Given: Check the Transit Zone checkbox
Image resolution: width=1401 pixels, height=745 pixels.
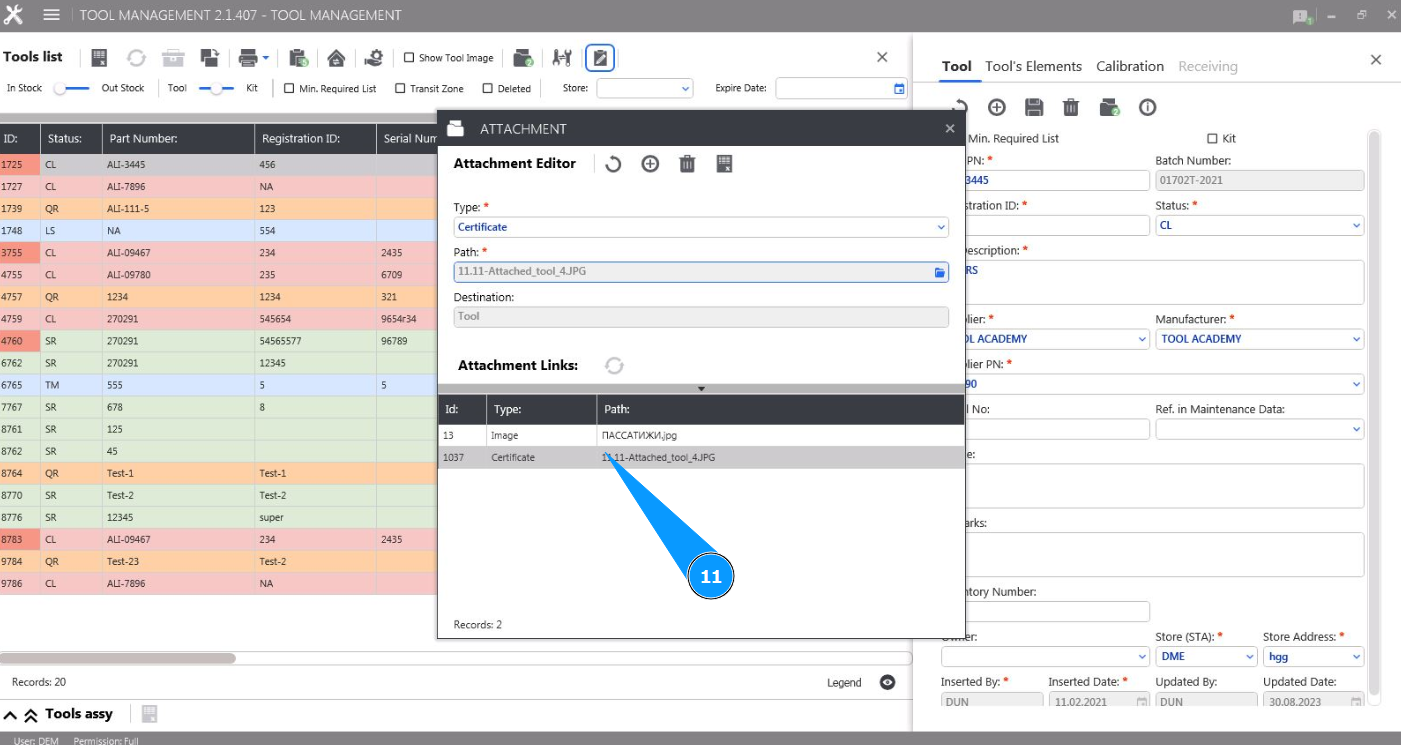Looking at the screenshot, I should coord(400,89).
